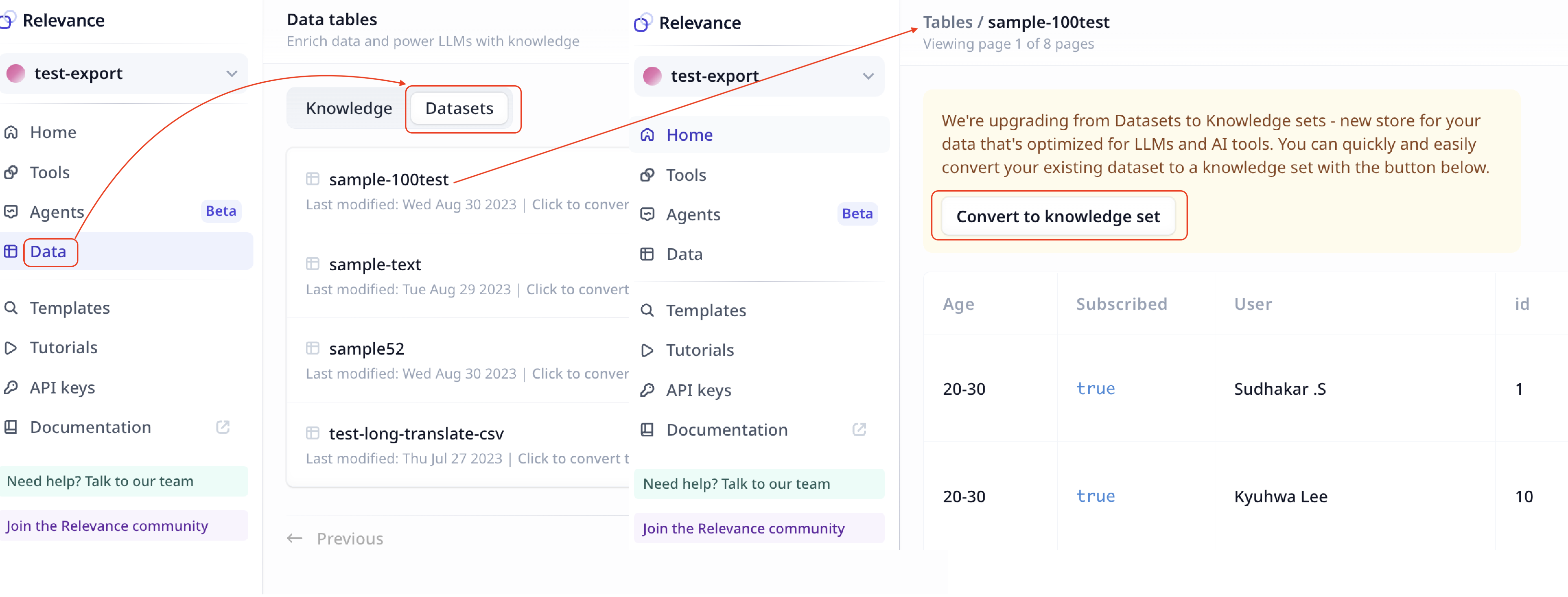Click Need help? Talk to our team in left panel
Screen dimensions: 1568x597
tap(124, 481)
